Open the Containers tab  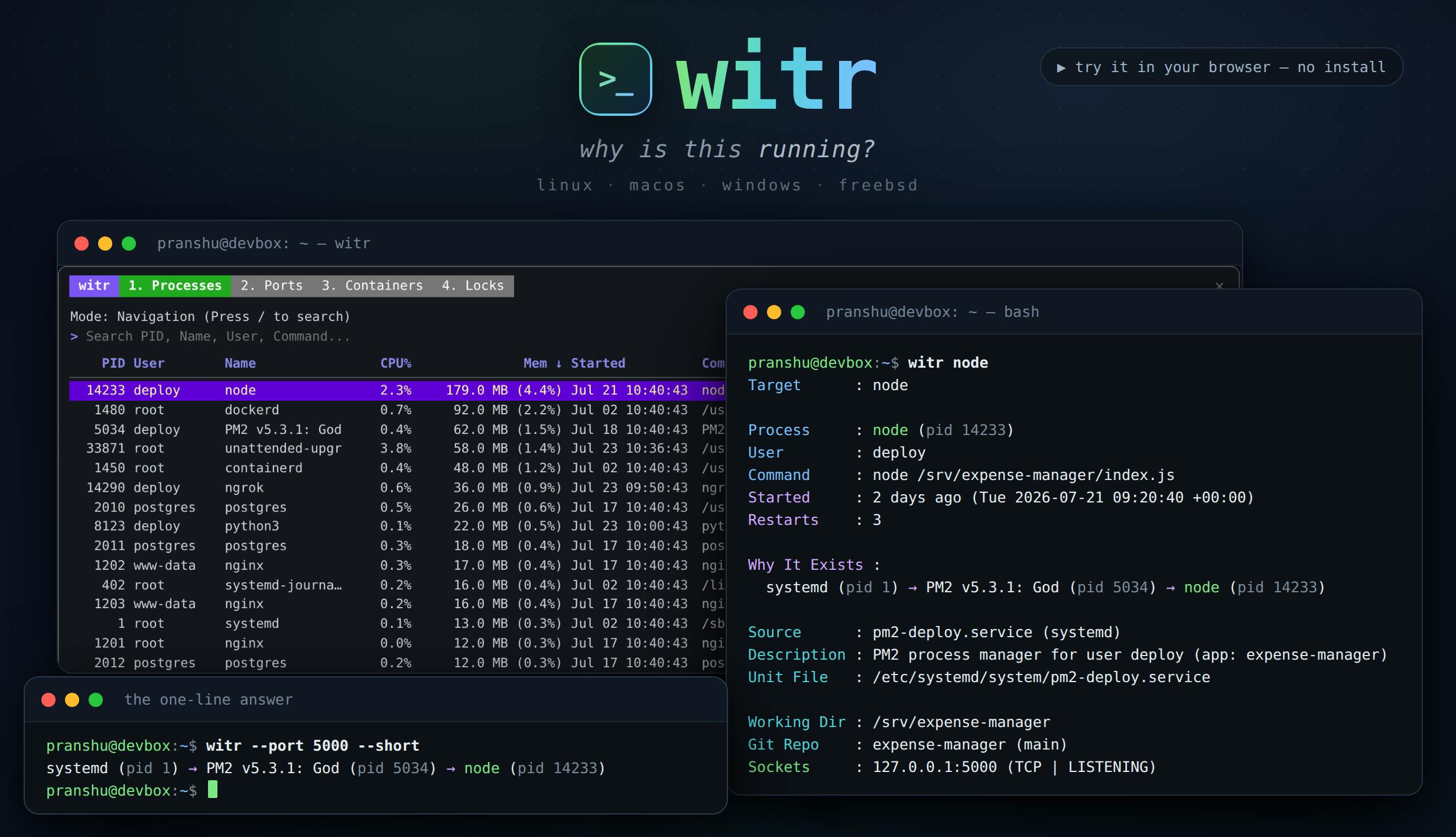372,286
